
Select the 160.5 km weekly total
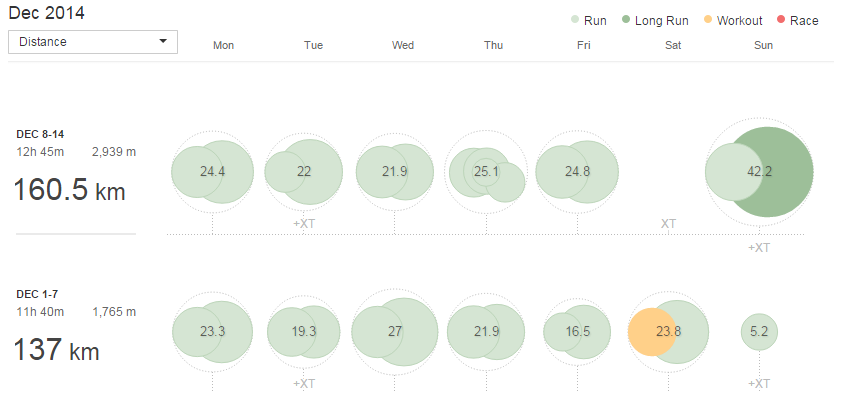pyautogui.click(x=69, y=191)
